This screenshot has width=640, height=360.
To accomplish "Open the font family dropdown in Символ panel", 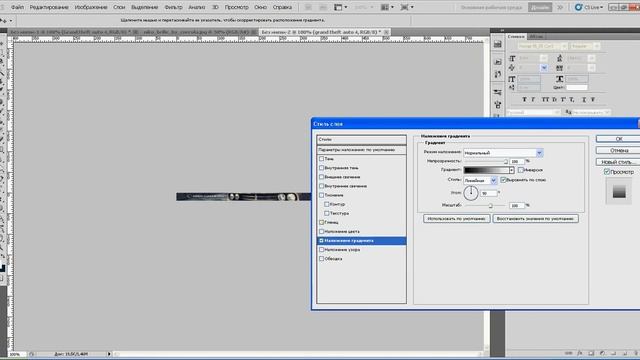I will 564,46.
